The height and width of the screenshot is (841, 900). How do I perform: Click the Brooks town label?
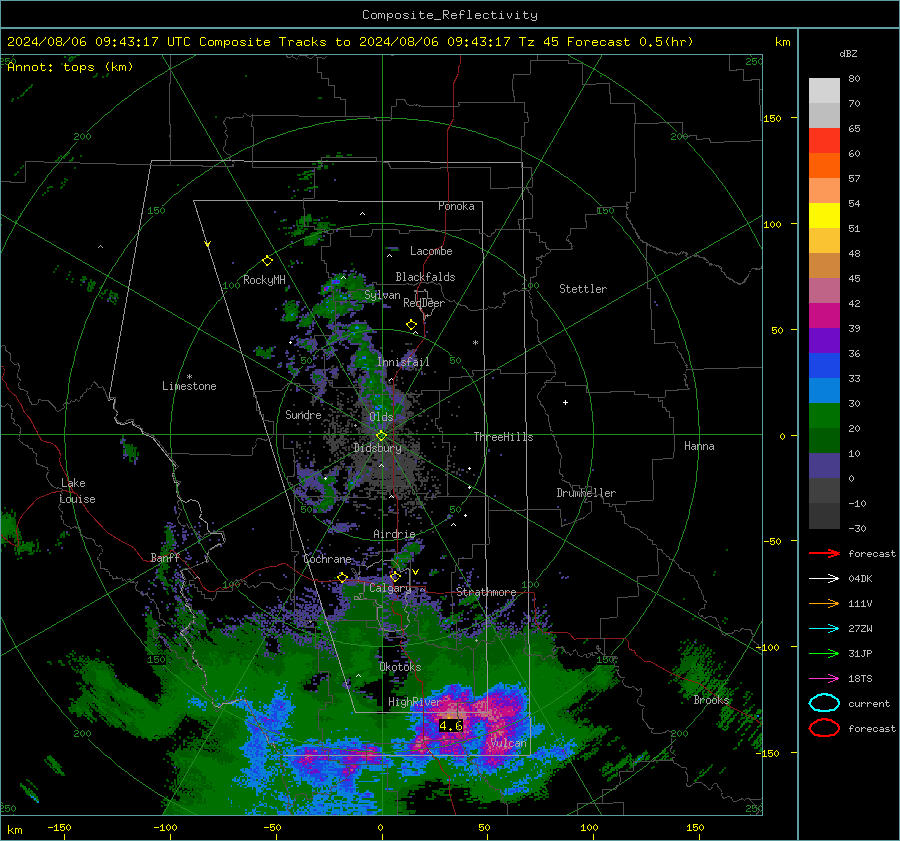click(711, 700)
